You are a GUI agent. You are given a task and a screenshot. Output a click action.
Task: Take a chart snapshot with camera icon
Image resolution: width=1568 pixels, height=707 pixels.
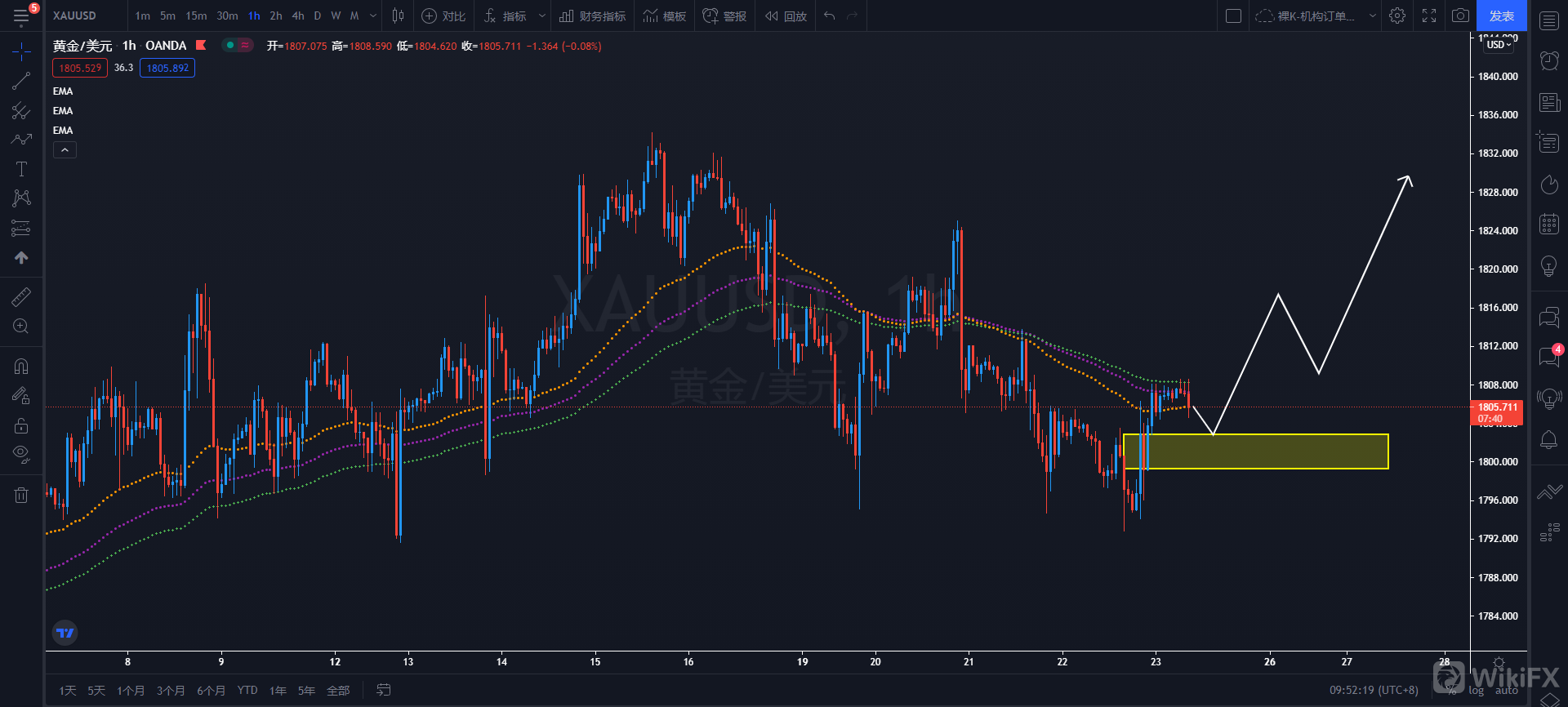click(x=1460, y=16)
